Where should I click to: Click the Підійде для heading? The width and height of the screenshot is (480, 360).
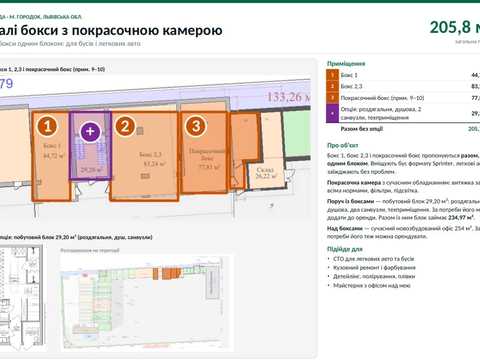(345, 249)
